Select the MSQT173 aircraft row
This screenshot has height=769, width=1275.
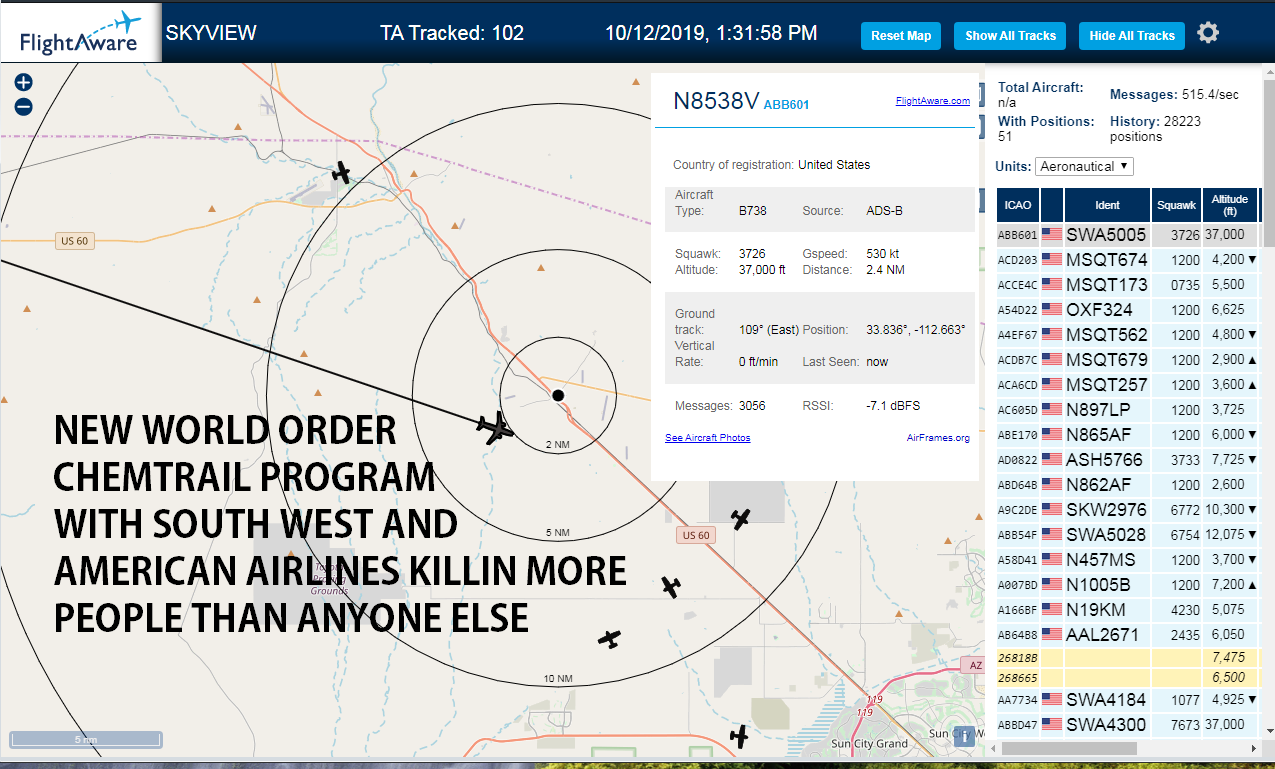point(1127,284)
